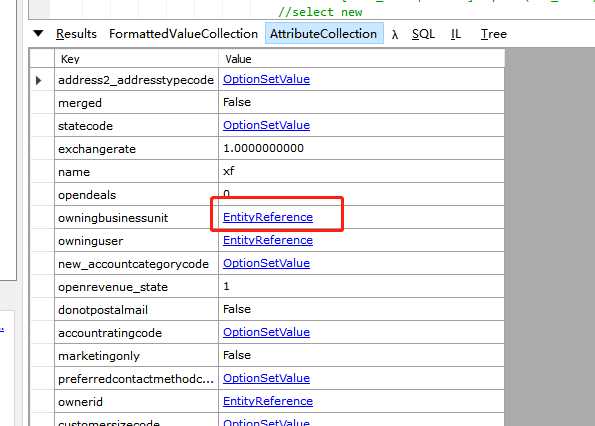This screenshot has height=426, width=595.
Task: Select the opendeals key cell
Action: (137, 195)
